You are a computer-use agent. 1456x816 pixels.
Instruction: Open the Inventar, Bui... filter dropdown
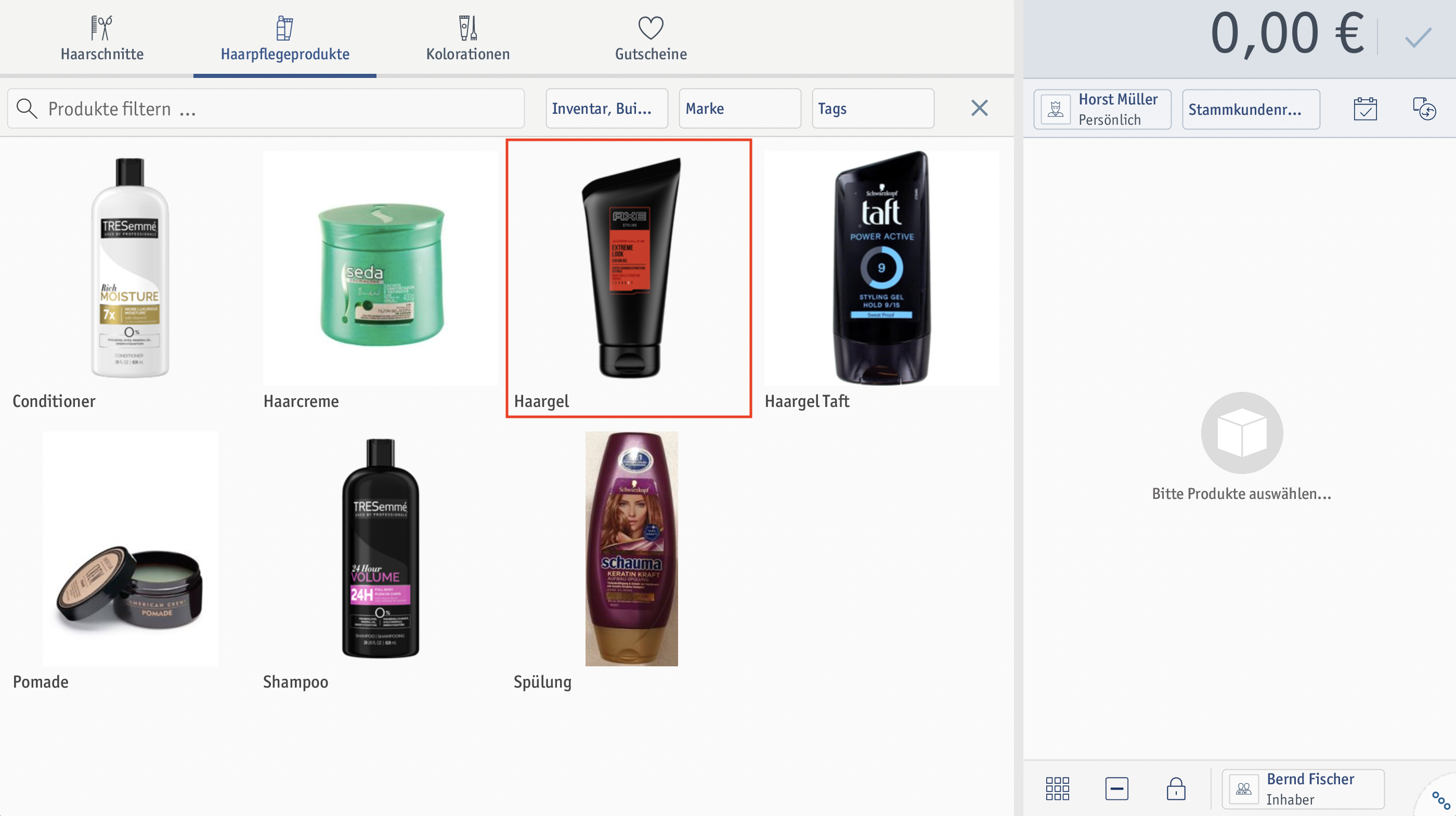tap(606, 109)
